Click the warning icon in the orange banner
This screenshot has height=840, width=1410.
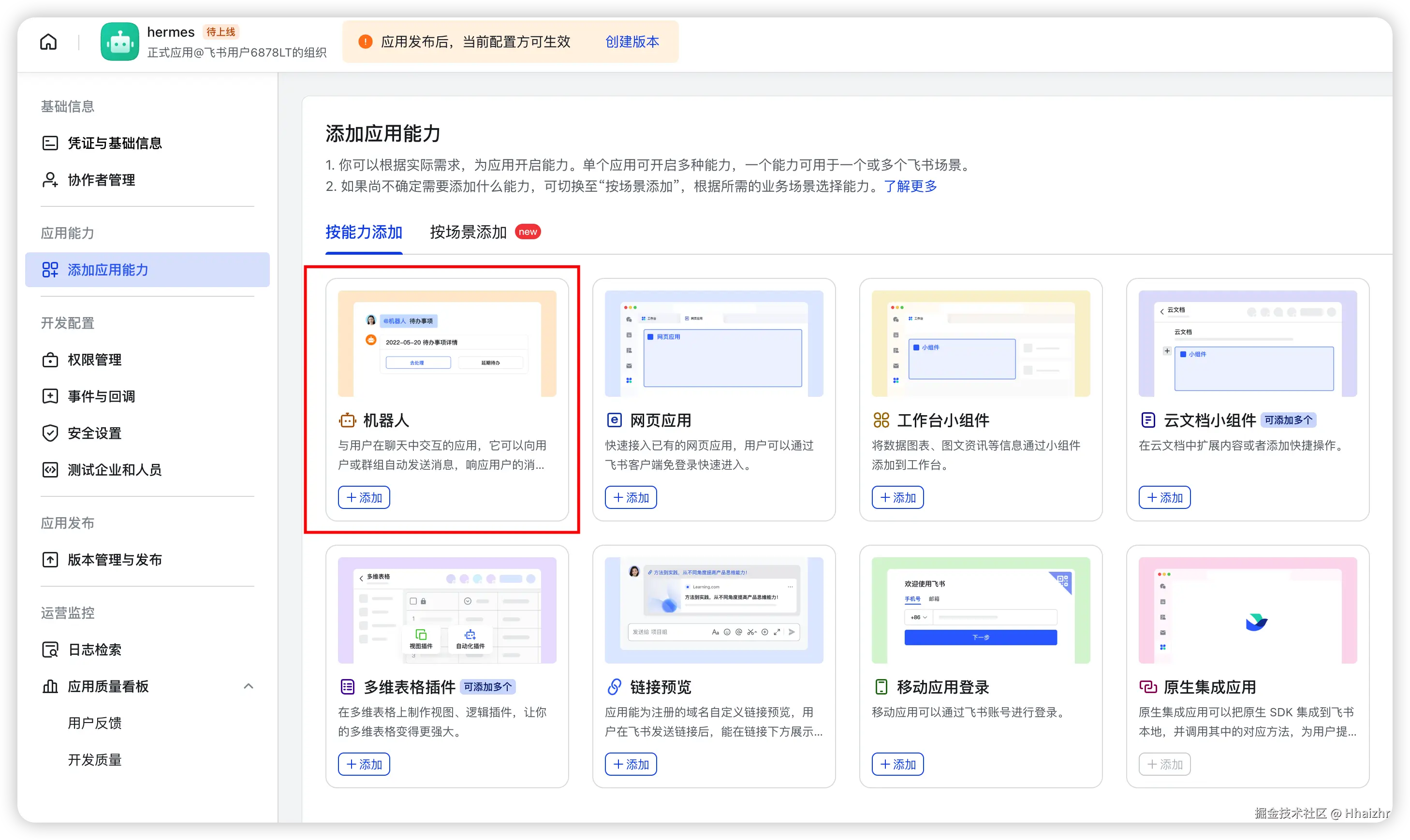(365, 41)
